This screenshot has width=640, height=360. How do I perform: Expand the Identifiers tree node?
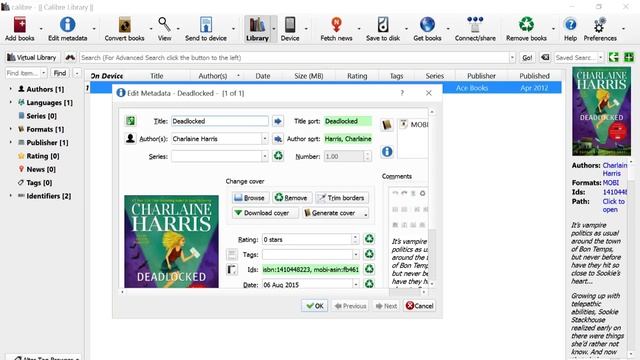click(x=11, y=196)
